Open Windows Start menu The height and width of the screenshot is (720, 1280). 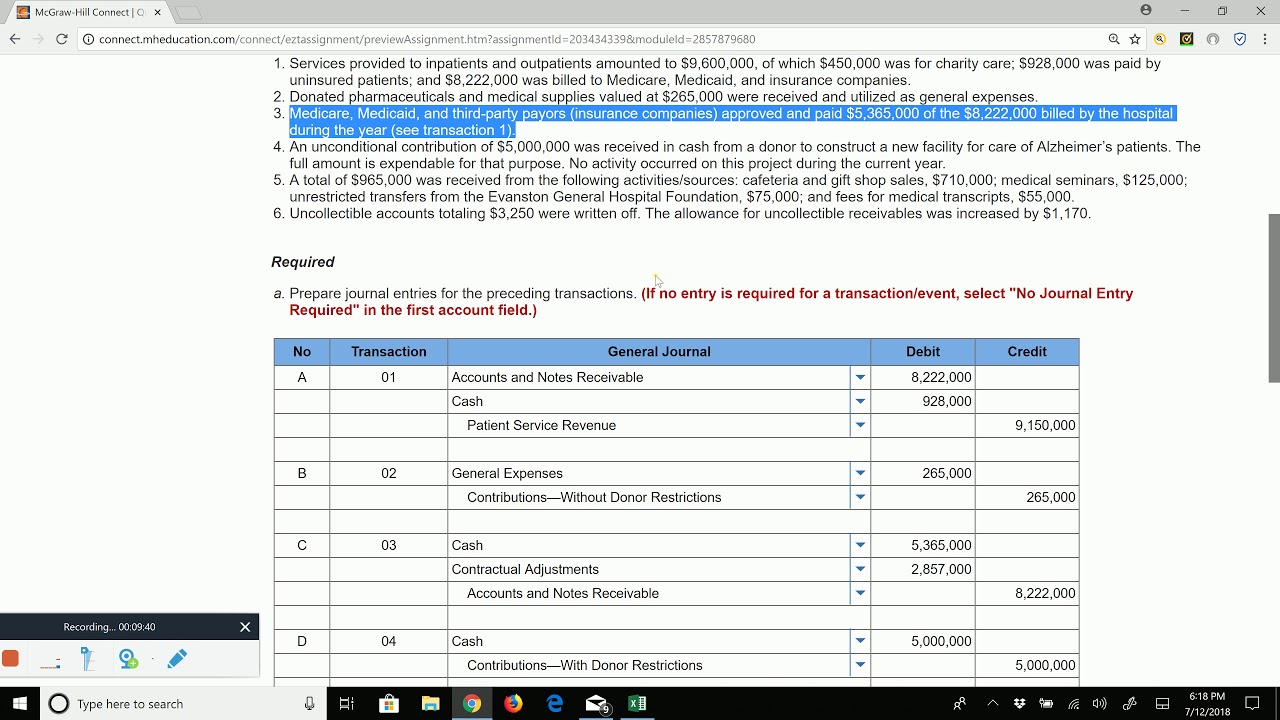coord(19,703)
